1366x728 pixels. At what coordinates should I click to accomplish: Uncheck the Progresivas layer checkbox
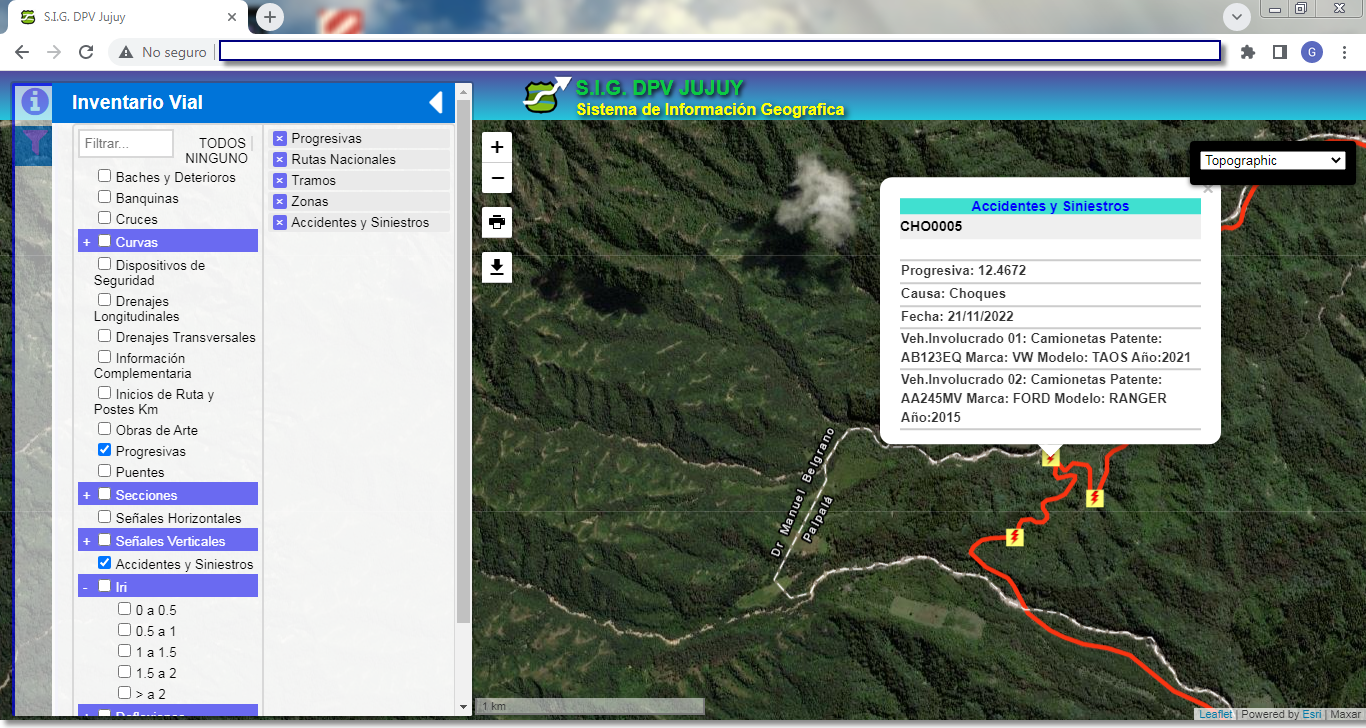105,450
